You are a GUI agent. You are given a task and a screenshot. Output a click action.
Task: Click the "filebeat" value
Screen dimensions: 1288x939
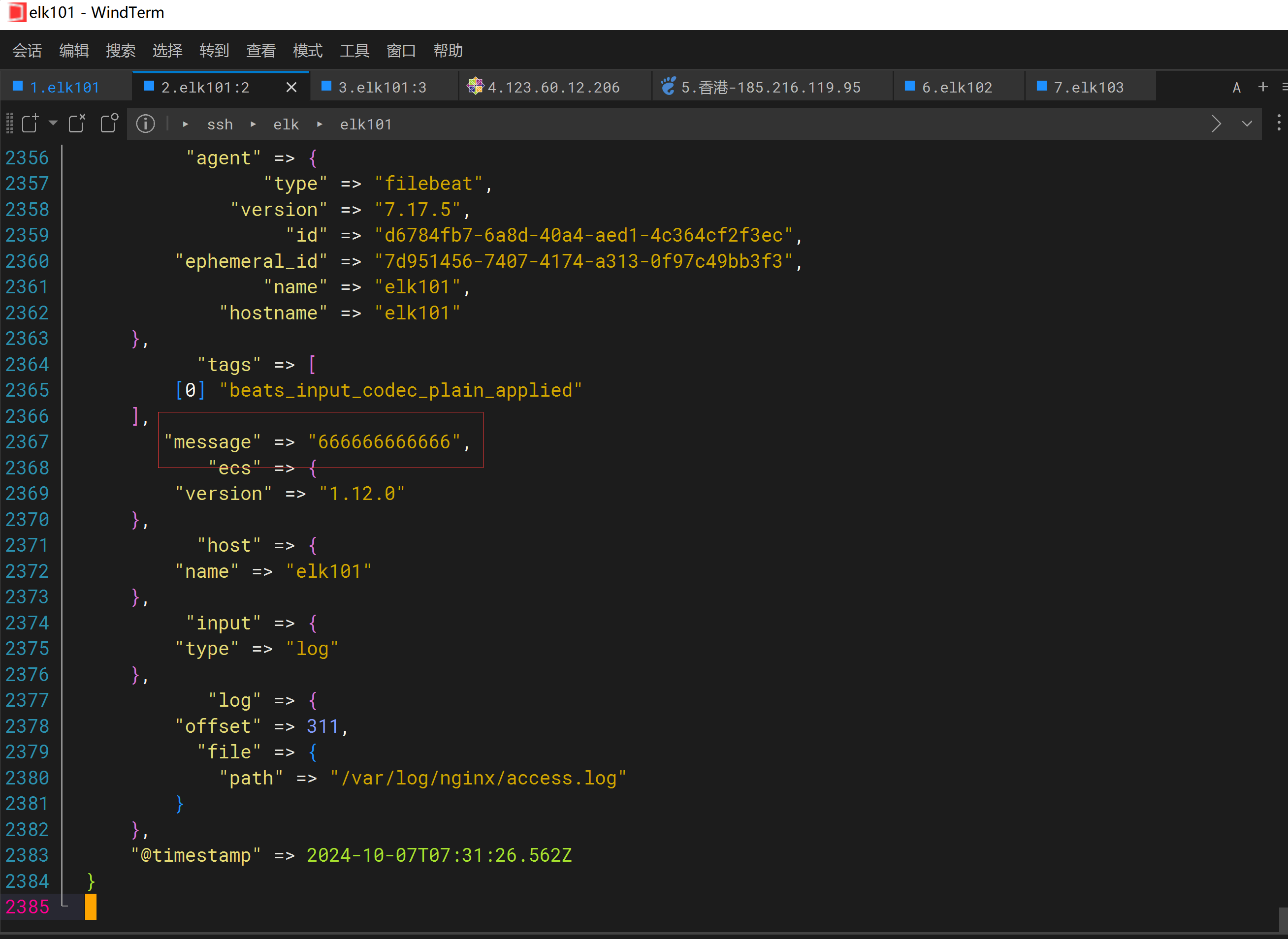[428, 184]
